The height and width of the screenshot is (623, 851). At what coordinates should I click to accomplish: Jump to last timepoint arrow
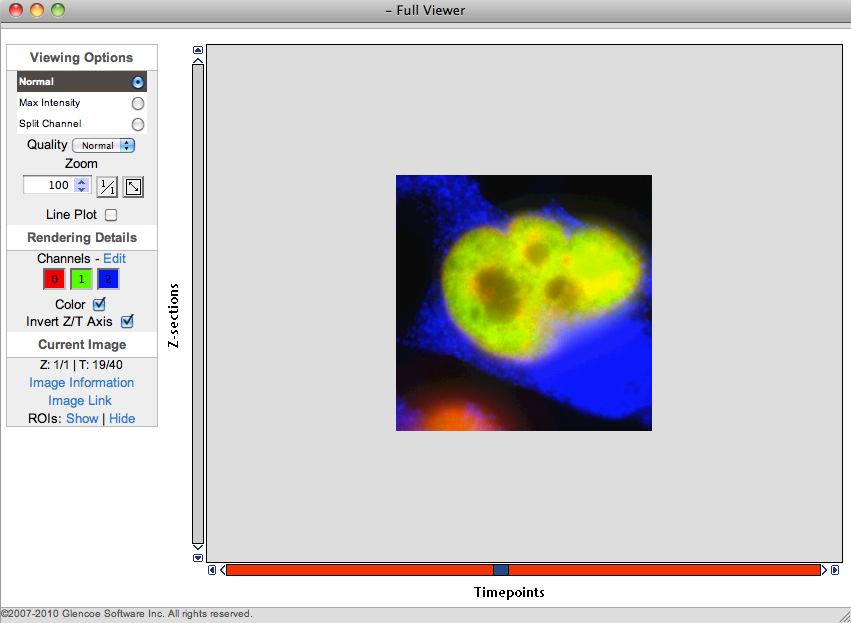click(835, 570)
